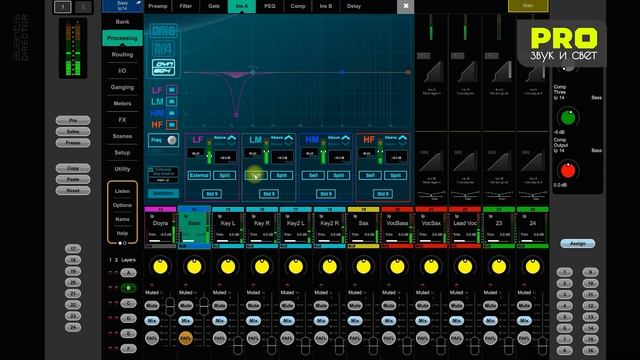Switch LF band Above/Below direction arrow
The image size is (640, 360).
tap(231, 140)
